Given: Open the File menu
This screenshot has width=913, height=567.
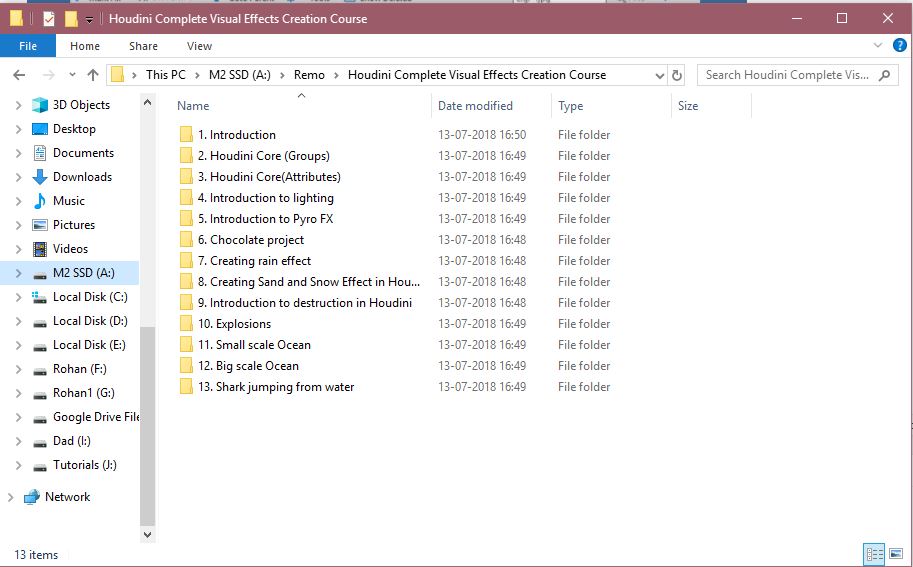Looking at the screenshot, I should [x=28, y=46].
